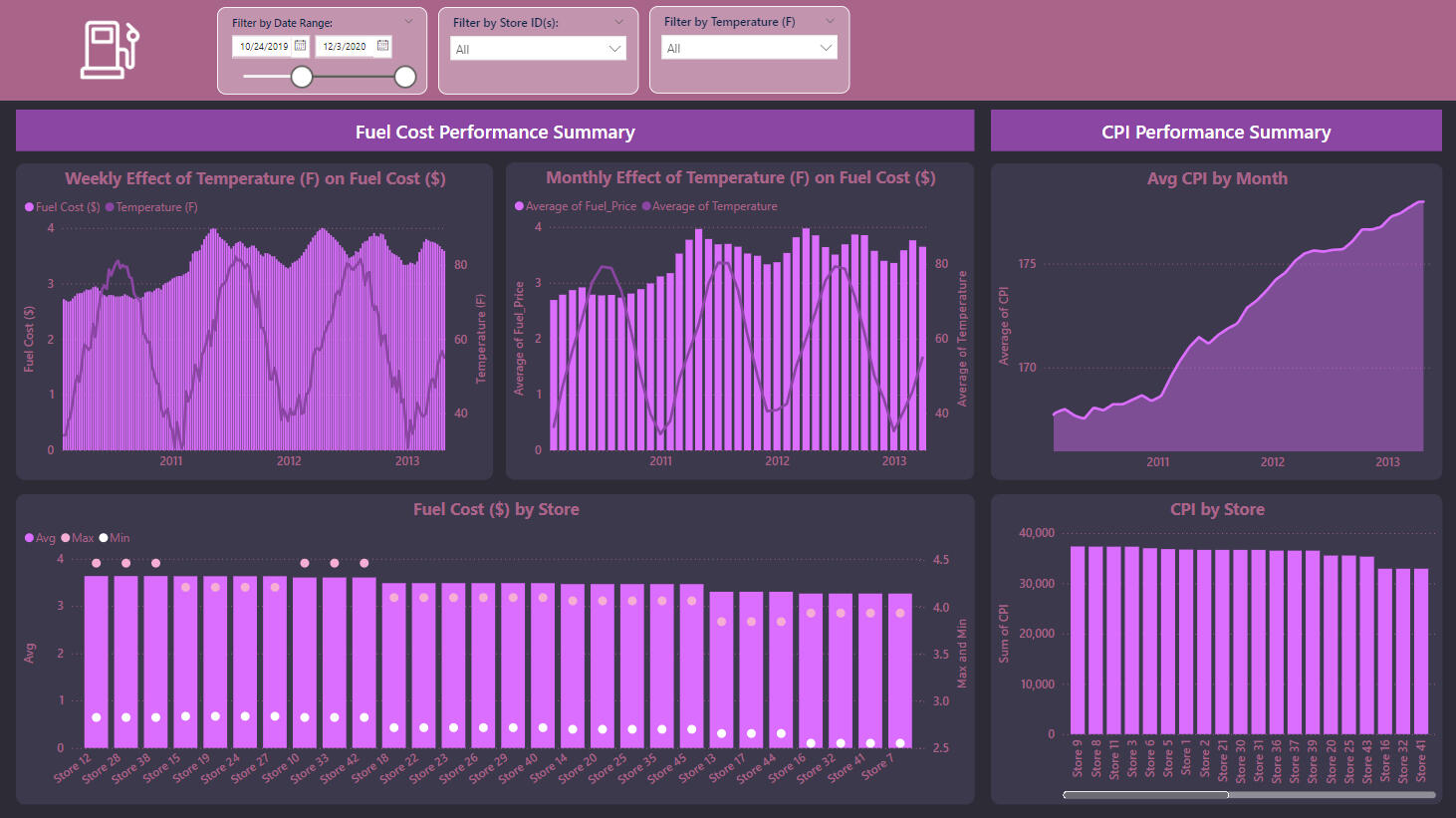Select the CPI Performance Summary header

pyautogui.click(x=1216, y=132)
